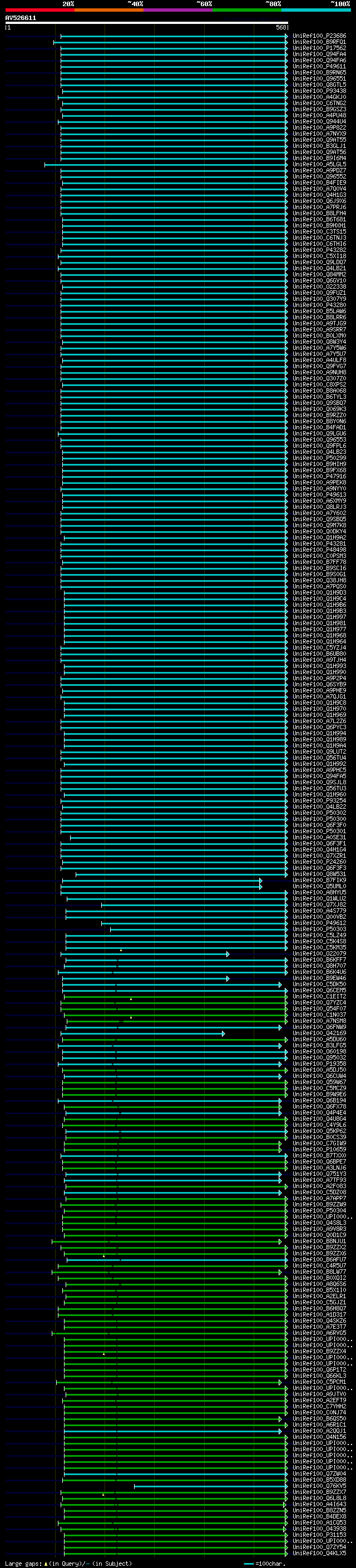Select hit label UniRef100_Q96552
The height and width of the screenshot is (1568, 356).
(x=319, y=176)
